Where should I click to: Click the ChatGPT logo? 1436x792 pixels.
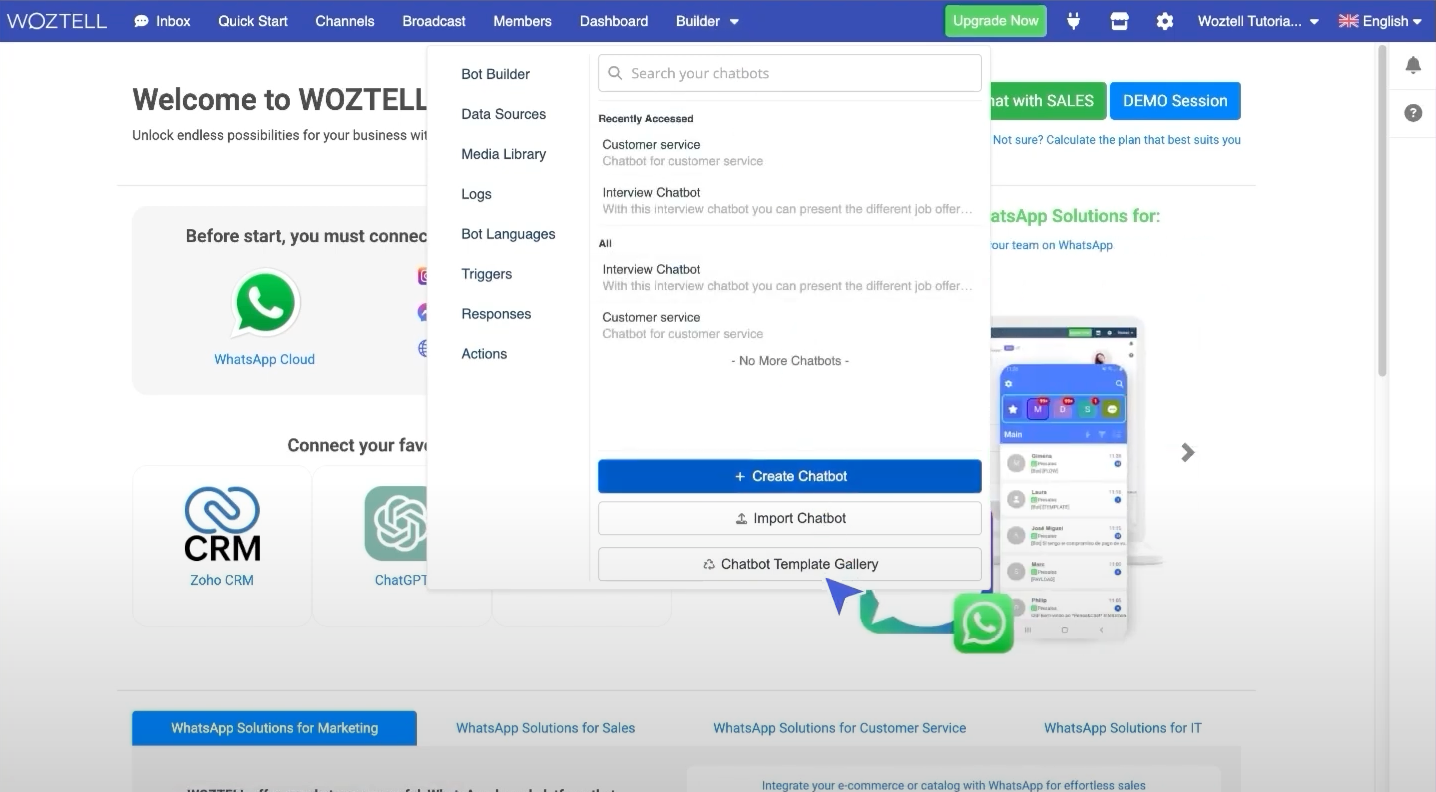396,523
